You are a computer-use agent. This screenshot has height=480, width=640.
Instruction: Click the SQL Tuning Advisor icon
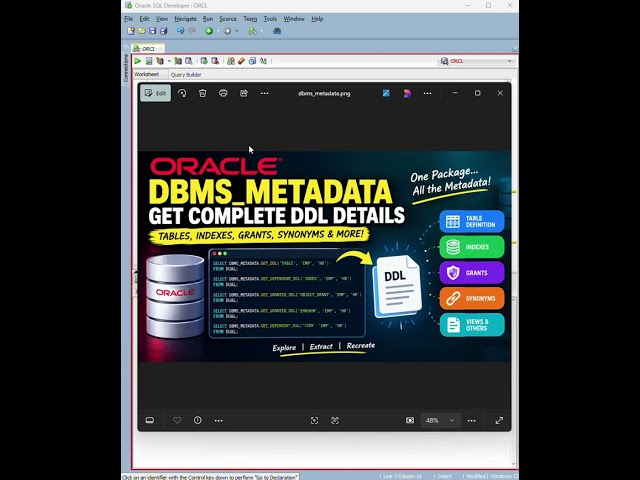tap(189, 61)
